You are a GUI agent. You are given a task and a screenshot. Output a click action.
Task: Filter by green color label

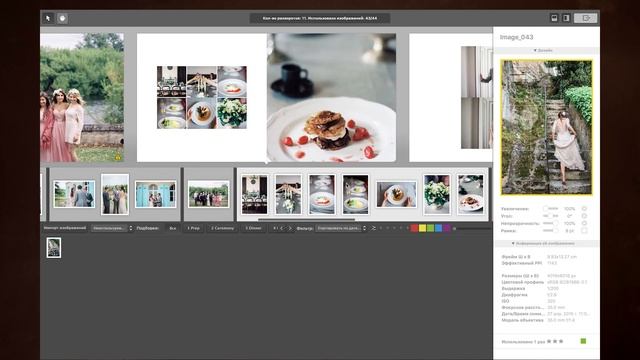(430, 228)
